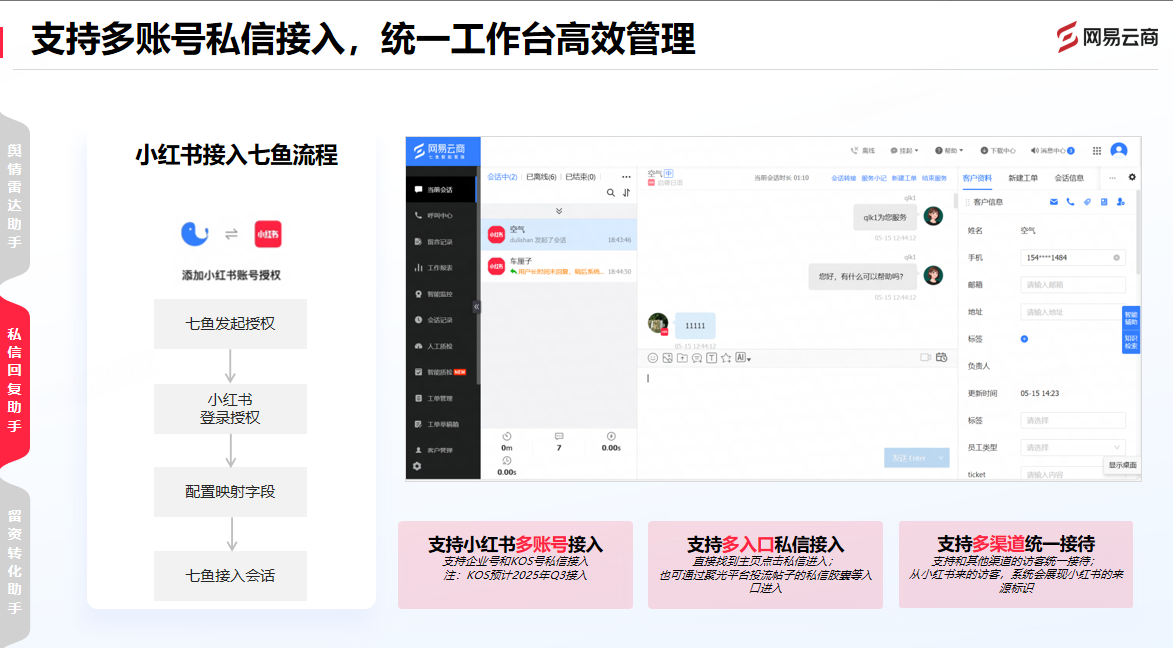Open the 挂起 dropdown in top bar
The height and width of the screenshot is (648, 1173).
point(904,150)
